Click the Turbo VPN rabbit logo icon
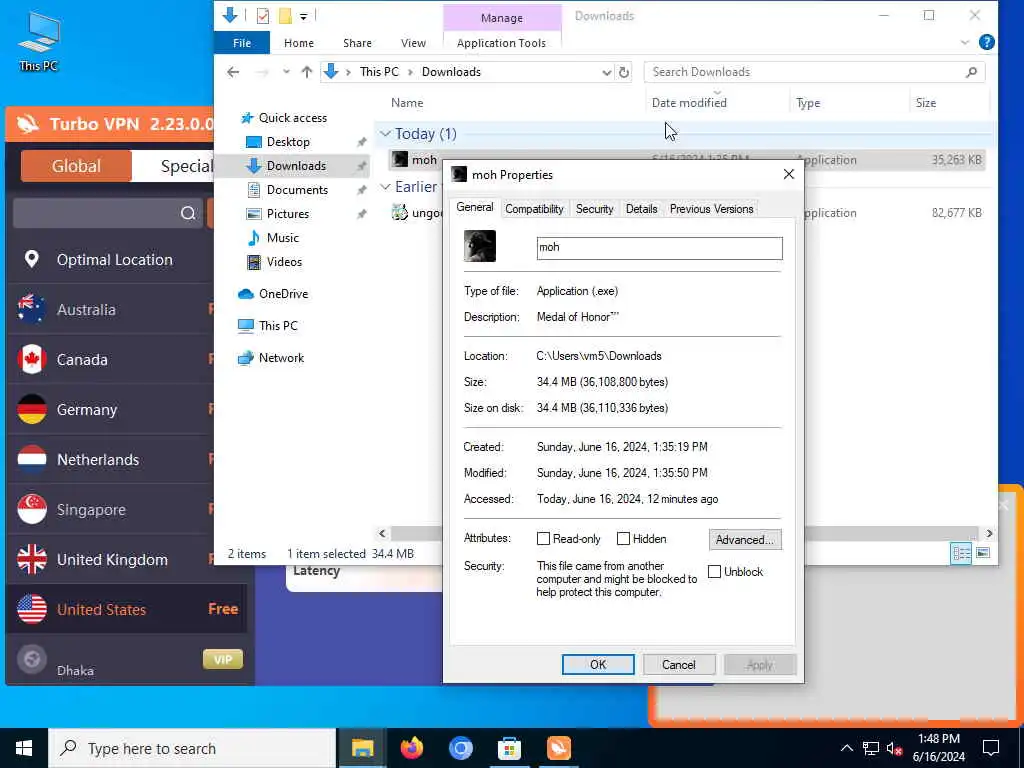 tap(27, 123)
